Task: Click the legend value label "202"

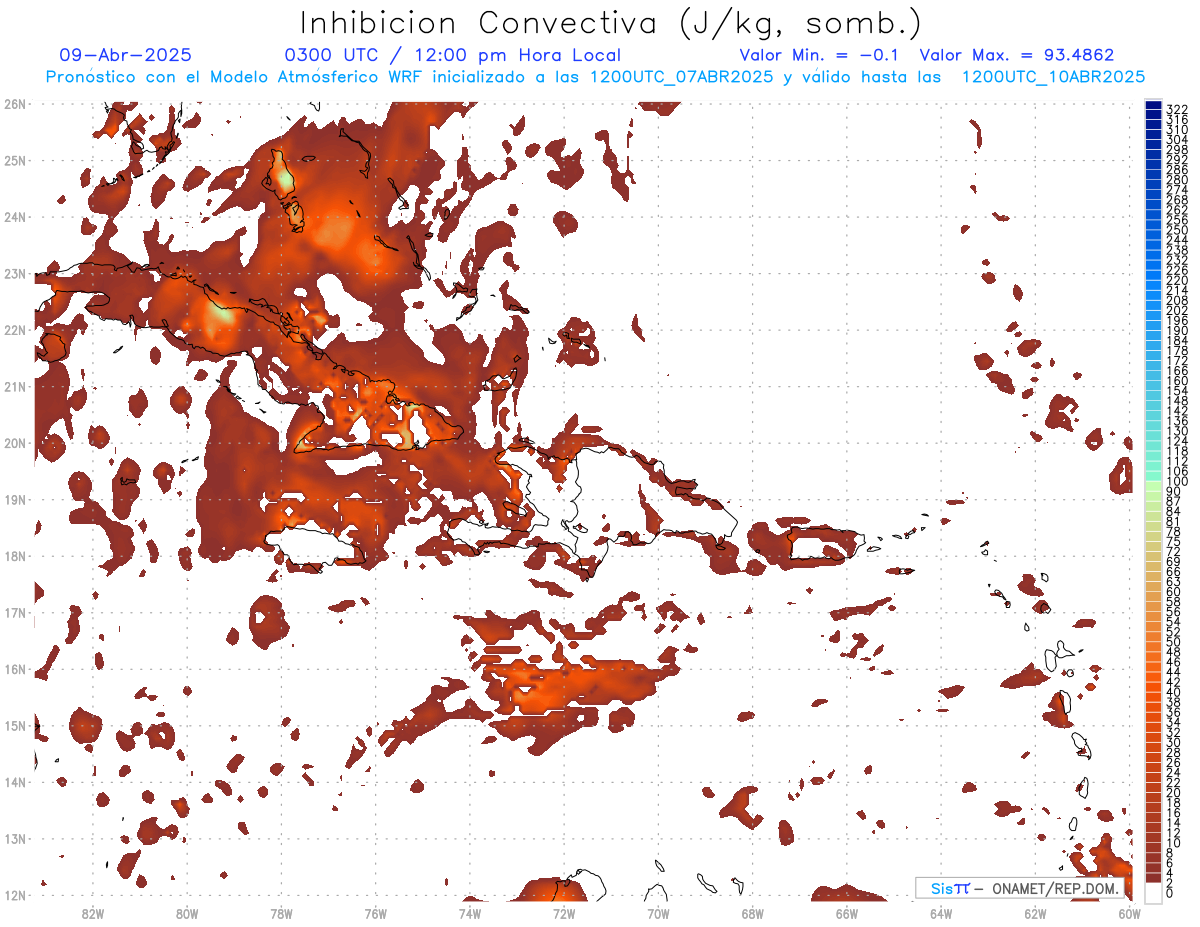Action: [1177, 311]
